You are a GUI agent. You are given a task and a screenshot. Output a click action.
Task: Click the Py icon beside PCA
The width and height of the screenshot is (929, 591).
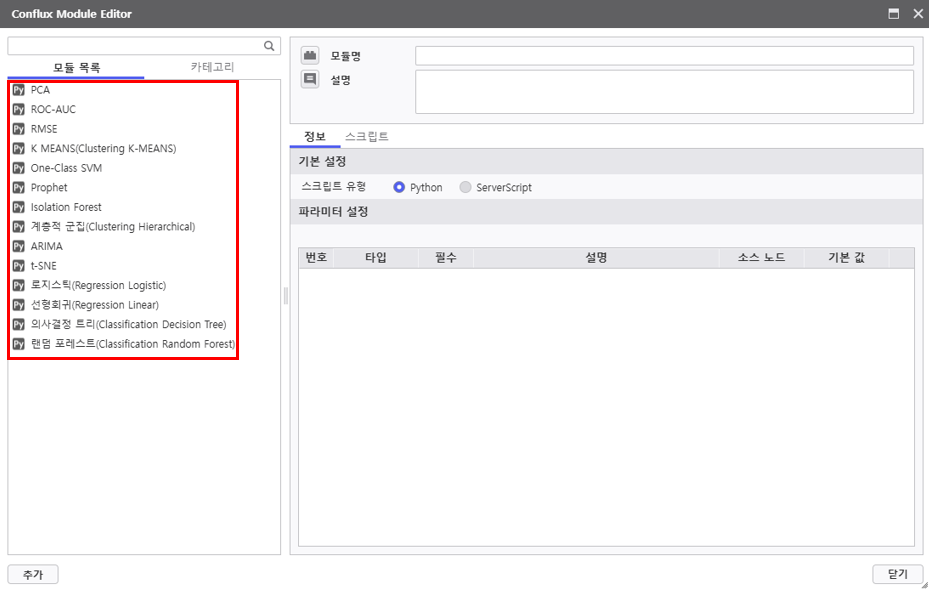pyautogui.click(x=18, y=90)
